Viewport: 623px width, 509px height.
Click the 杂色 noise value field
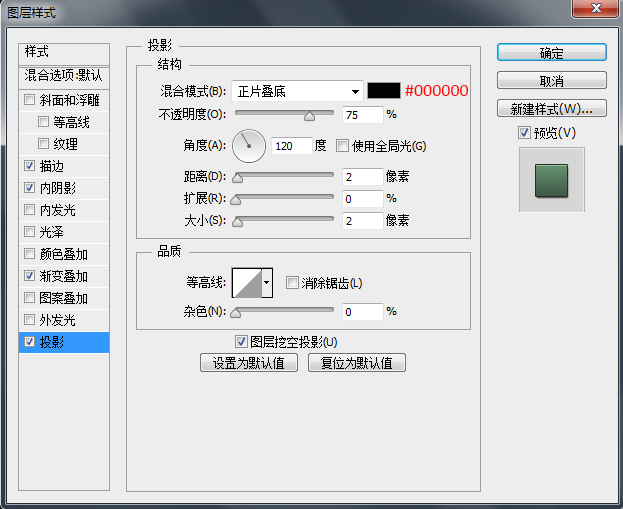click(x=363, y=312)
